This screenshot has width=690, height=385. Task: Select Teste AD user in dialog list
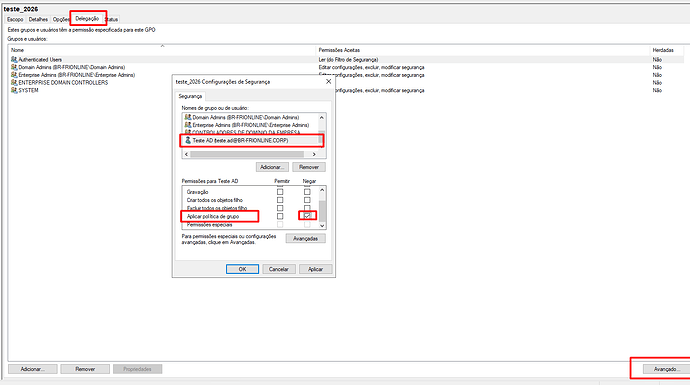[250, 140]
